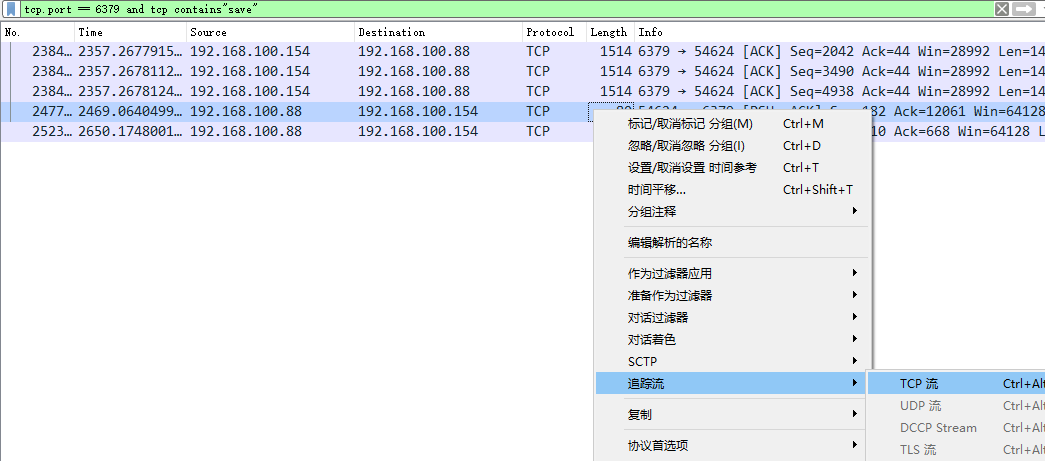The image size is (1045, 461).
Task: Sort by the Source column header
Action: click(x=270, y=32)
